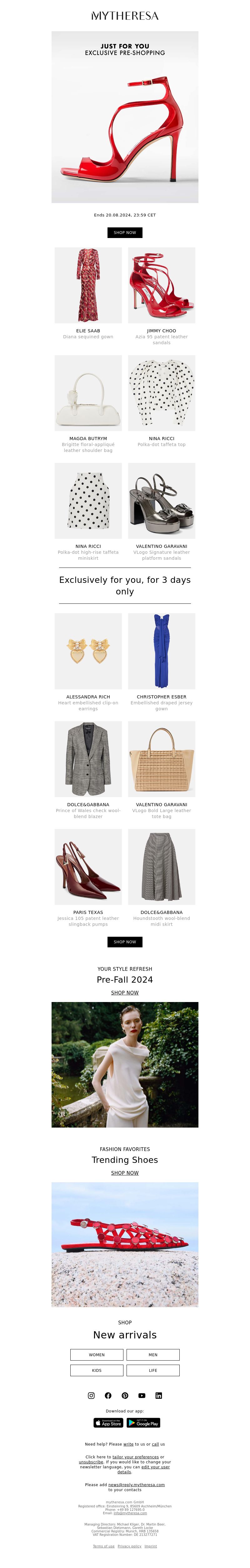View the Alessandra Rich heart earrings image
The width and height of the screenshot is (250, 1568).
click(x=88, y=651)
